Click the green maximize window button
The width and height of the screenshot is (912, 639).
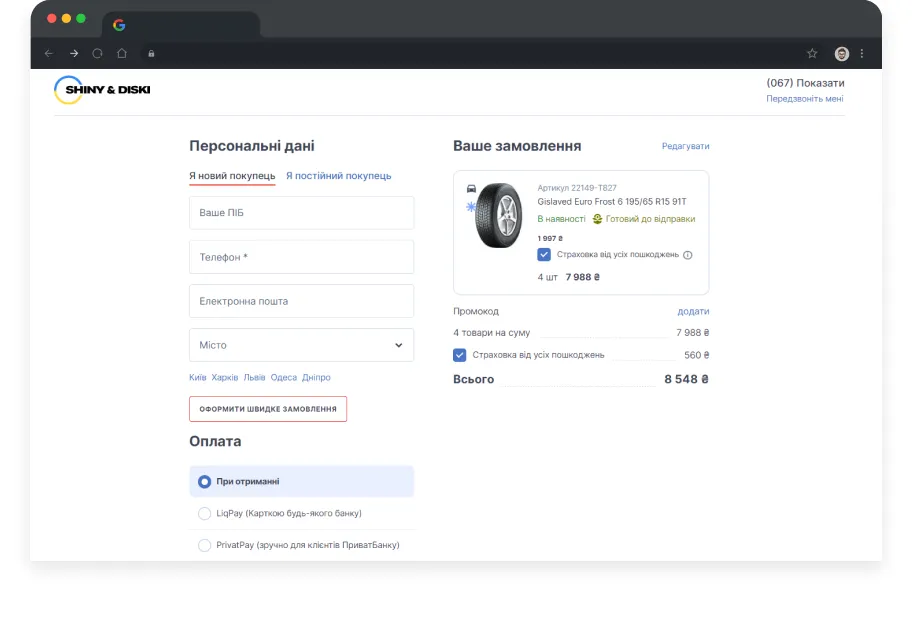pyautogui.click(x=81, y=19)
